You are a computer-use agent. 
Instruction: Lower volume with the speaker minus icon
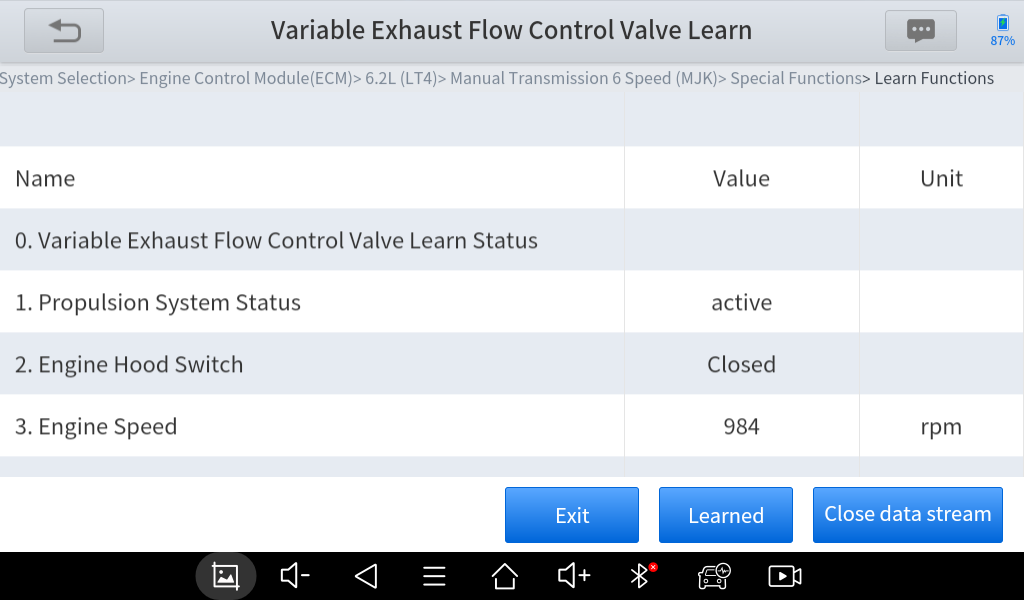pyautogui.click(x=295, y=576)
